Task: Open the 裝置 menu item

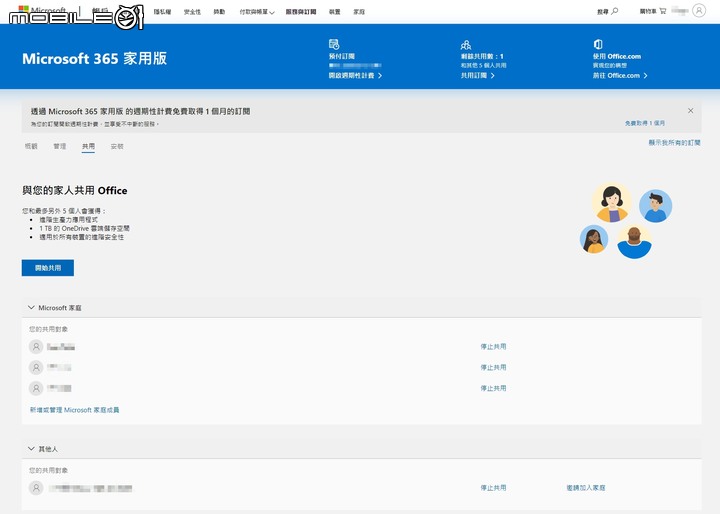Action: click(x=335, y=12)
